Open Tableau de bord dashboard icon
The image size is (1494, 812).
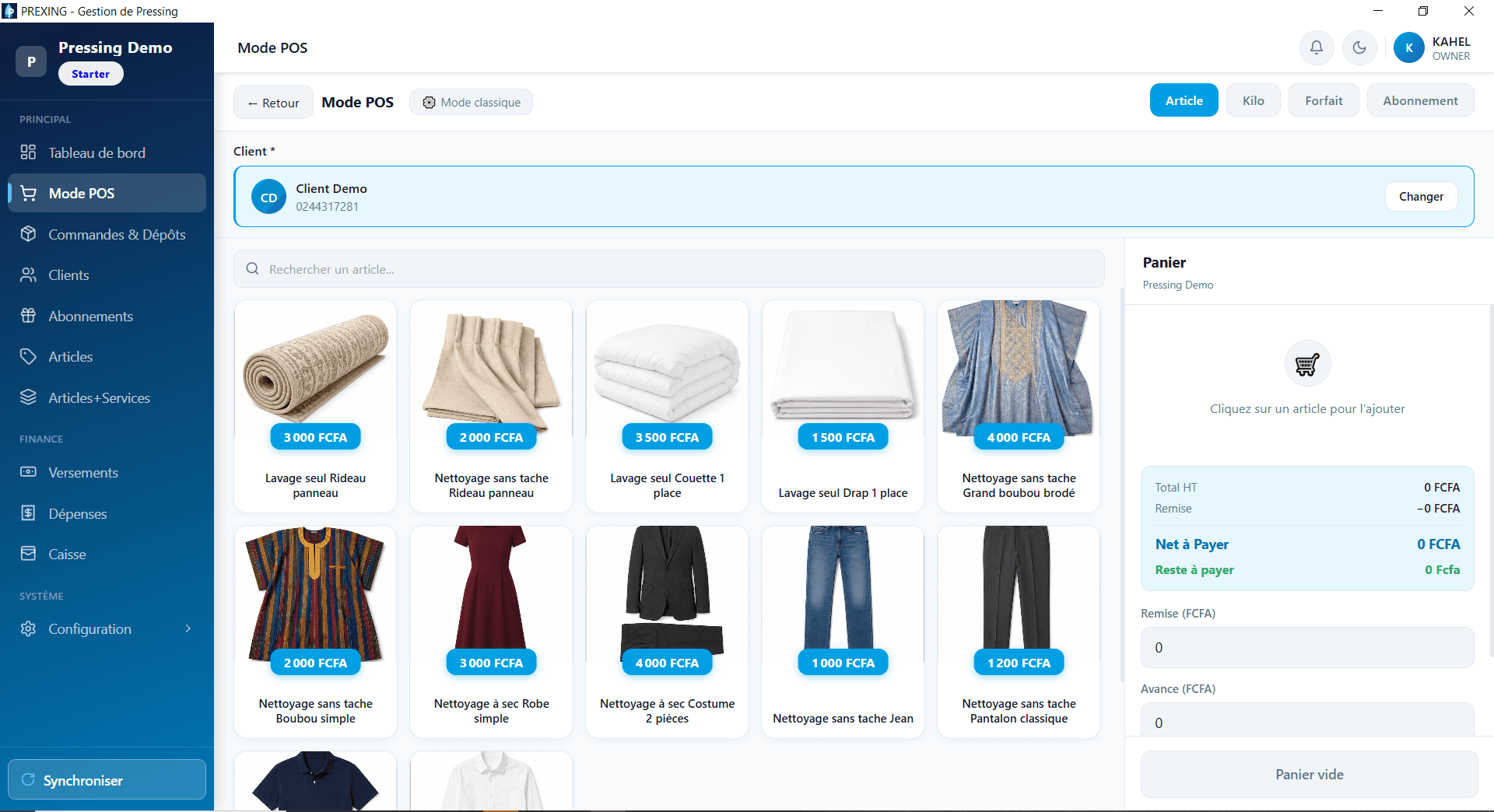(28, 152)
